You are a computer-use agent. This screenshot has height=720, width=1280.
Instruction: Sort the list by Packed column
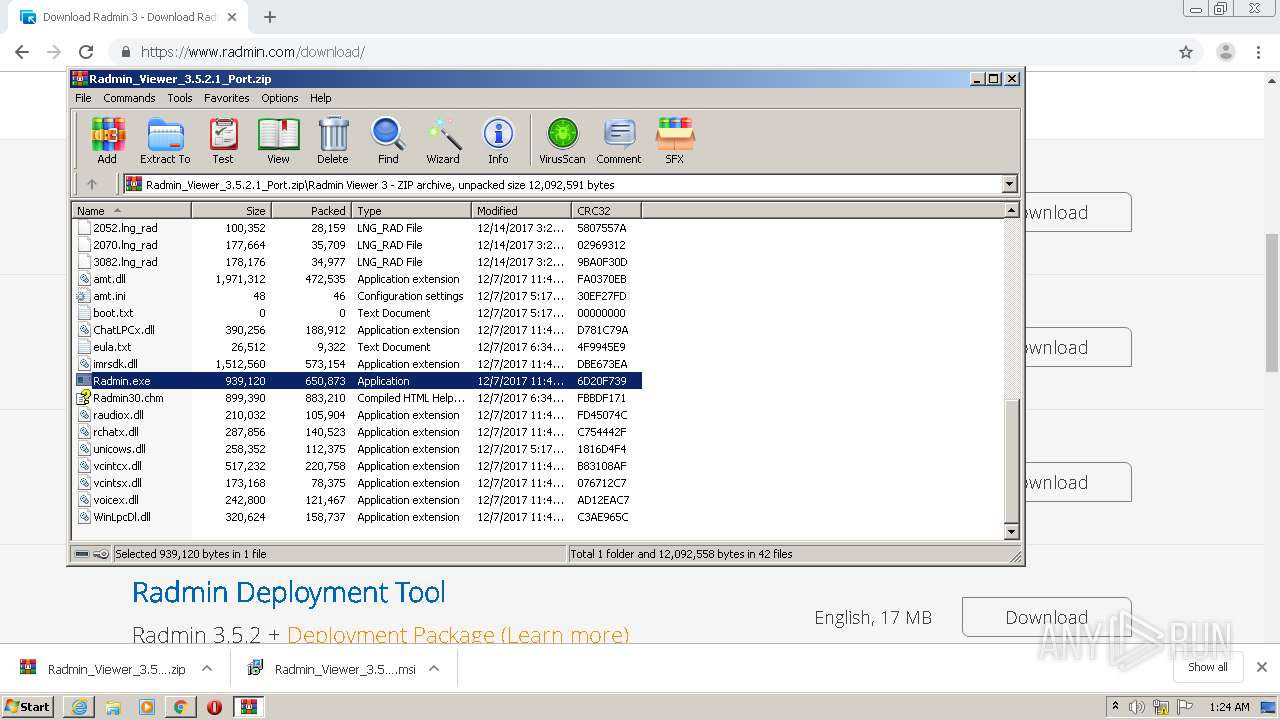(311, 211)
